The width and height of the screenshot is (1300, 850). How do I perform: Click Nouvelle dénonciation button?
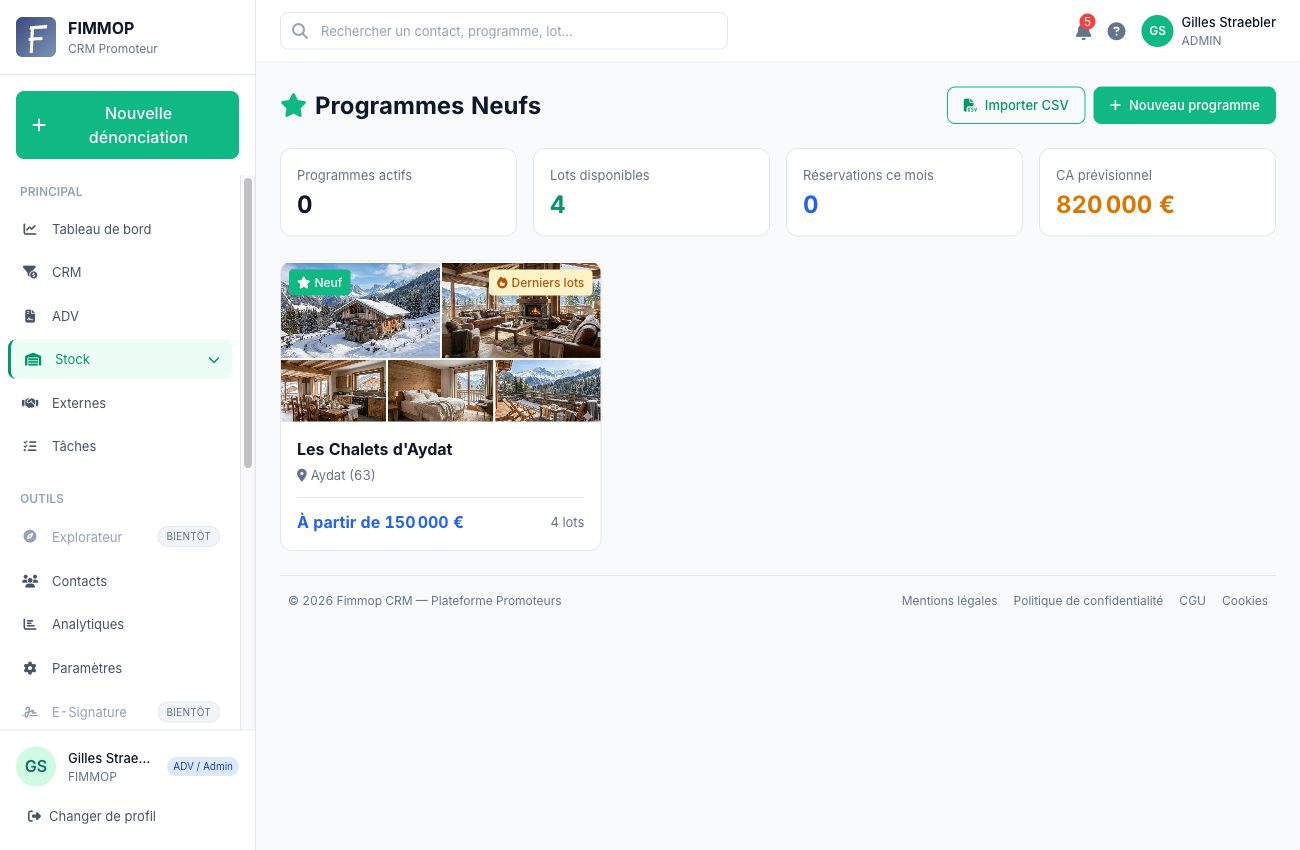click(x=127, y=125)
